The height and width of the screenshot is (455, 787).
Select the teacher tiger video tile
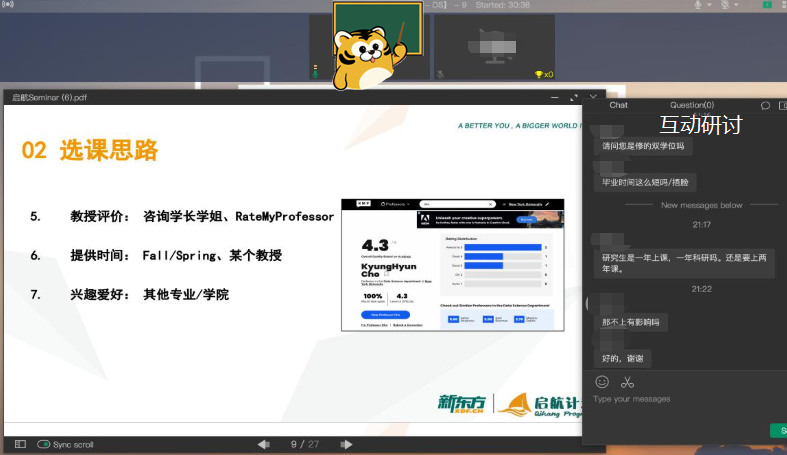pos(370,46)
